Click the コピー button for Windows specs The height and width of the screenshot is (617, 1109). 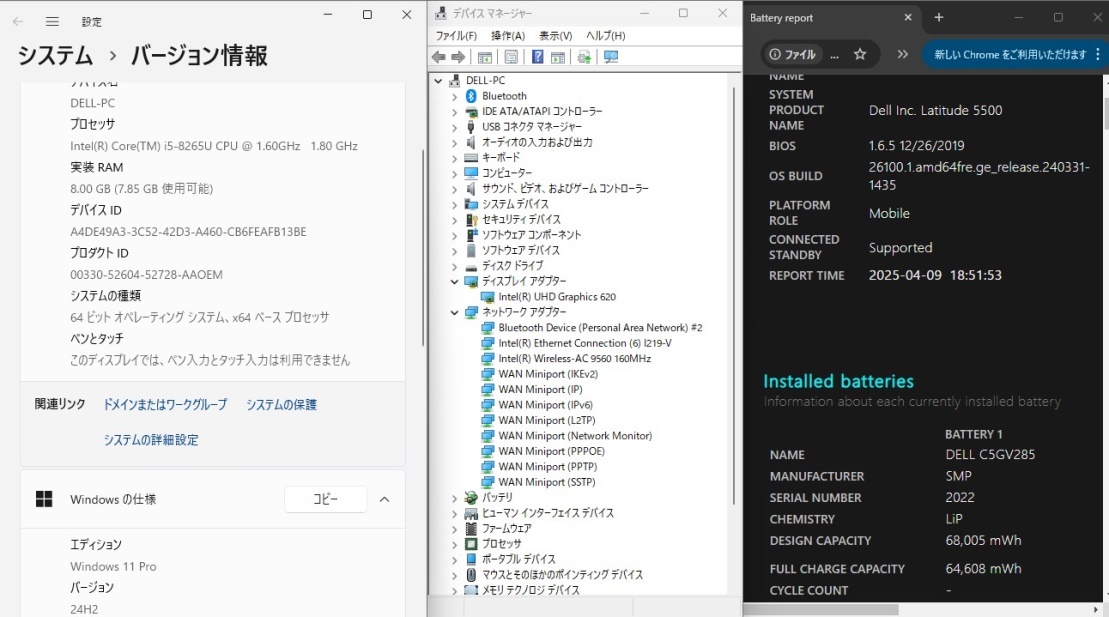(x=325, y=499)
